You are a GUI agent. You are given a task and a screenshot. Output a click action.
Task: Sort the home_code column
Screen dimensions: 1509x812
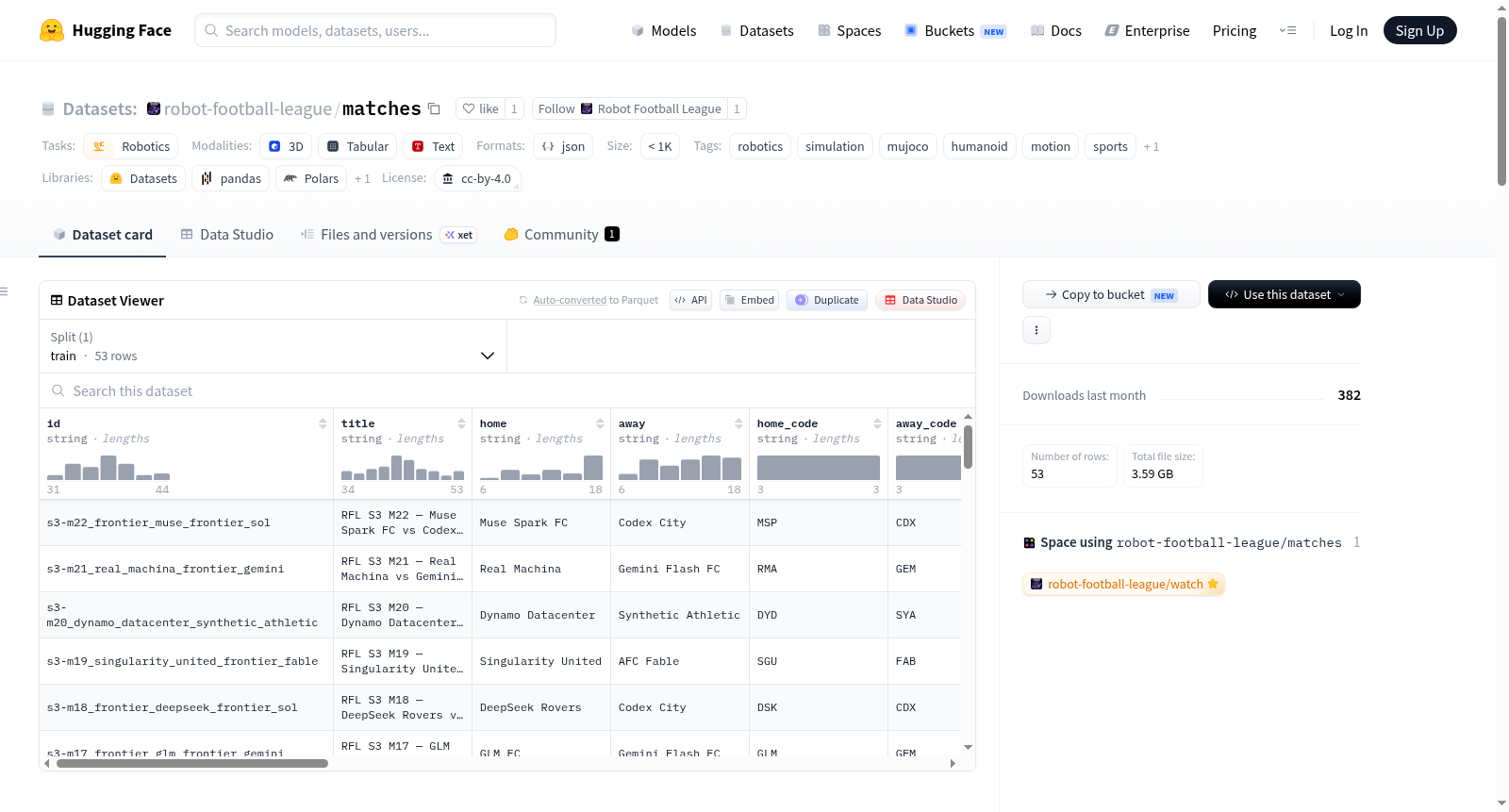click(877, 423)
